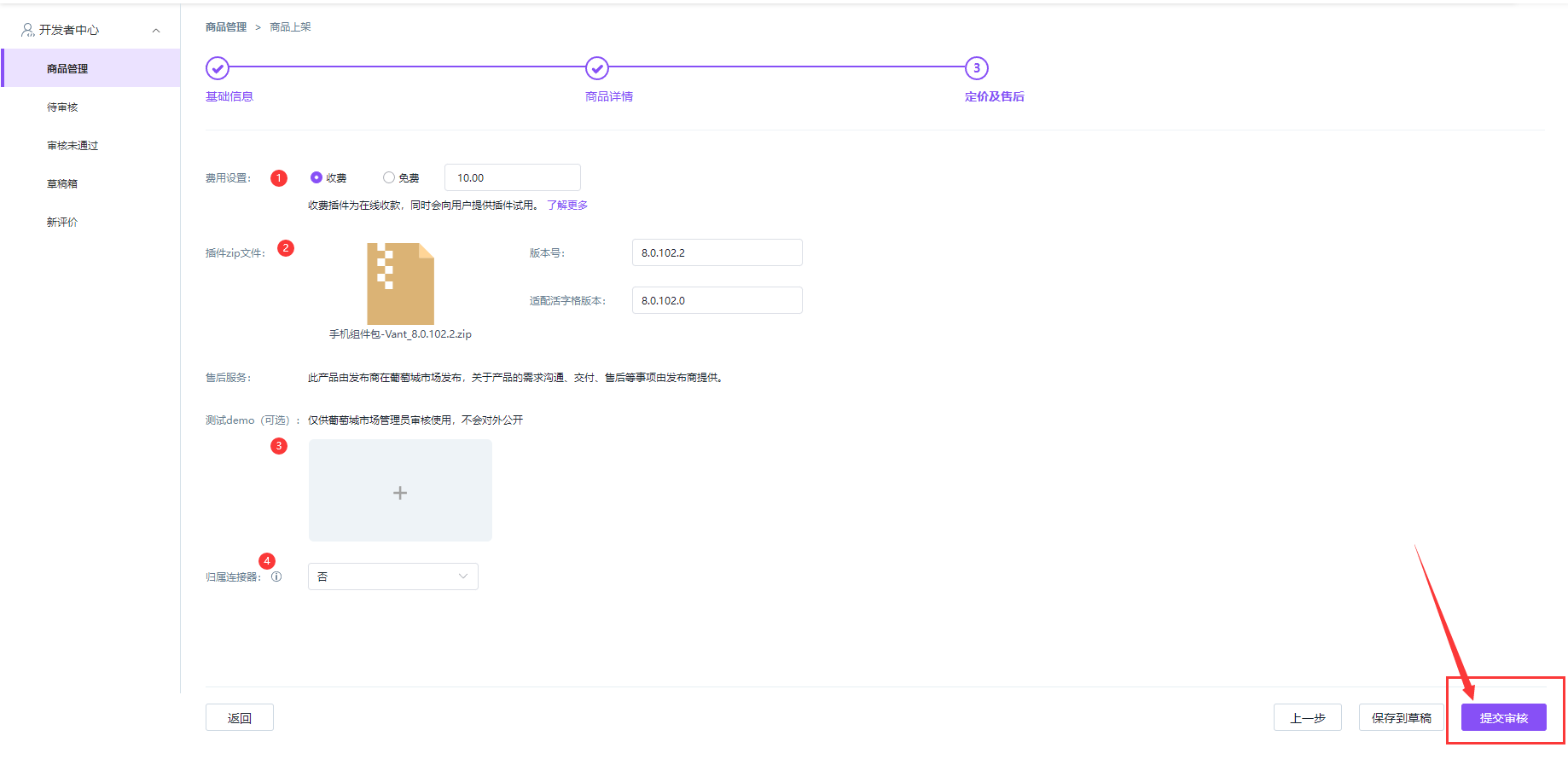This screenshot has width=1568, height=759.
Task: Go to the 基础信息 step label
Action: (x=229, y=96)
